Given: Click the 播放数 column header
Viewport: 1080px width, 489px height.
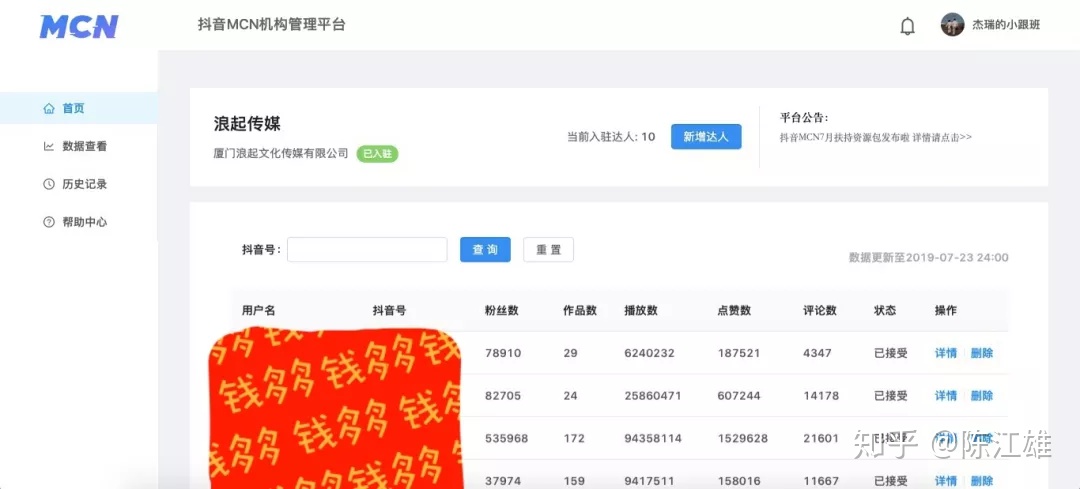Looking at the screenshot, I should (641, 311).
